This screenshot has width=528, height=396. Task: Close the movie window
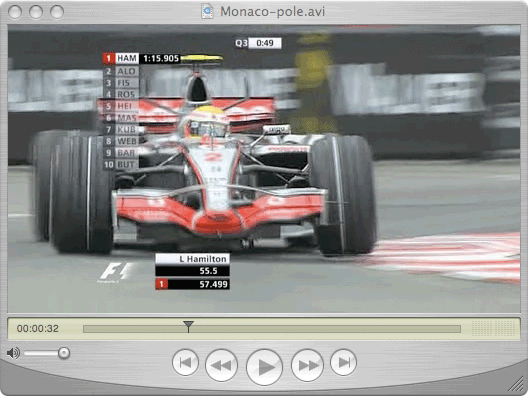tap(15, 12)
